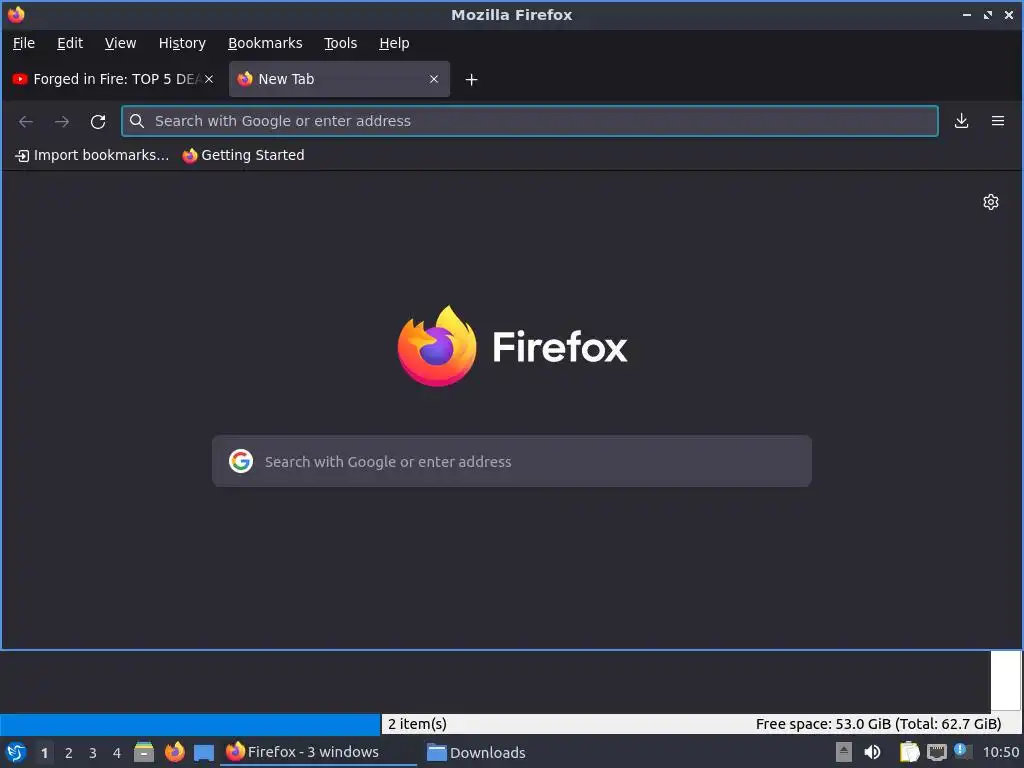The width and height of the screenshot is (1024, 768).
Task: Open new tab personalize gear icon
Action: 991,202
